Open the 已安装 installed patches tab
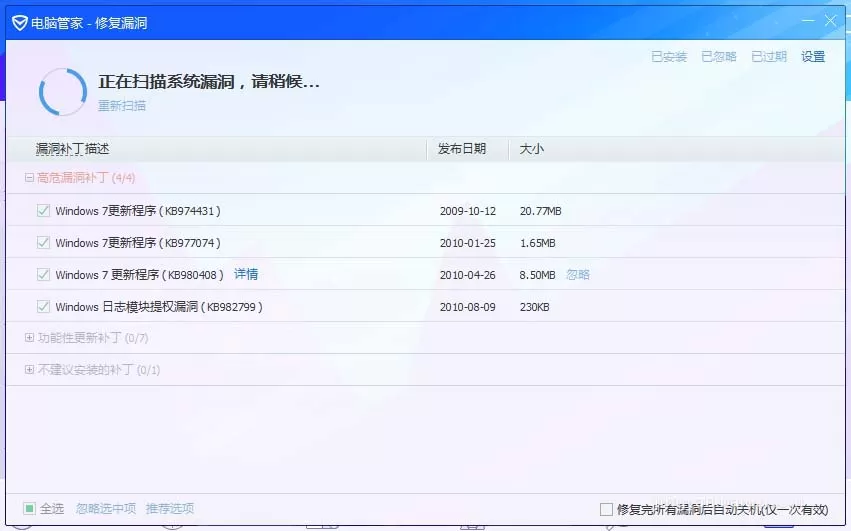Image resolution: width=851 pixels, height=531 pixels. pos(669,56)
